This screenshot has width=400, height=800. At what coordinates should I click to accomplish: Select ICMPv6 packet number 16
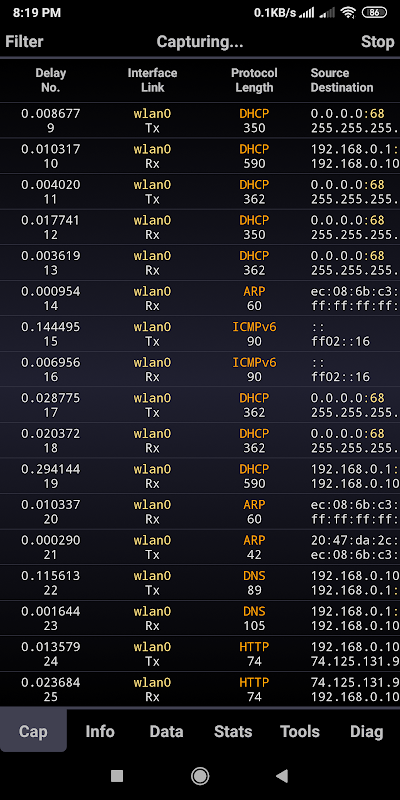click(200, 369)
